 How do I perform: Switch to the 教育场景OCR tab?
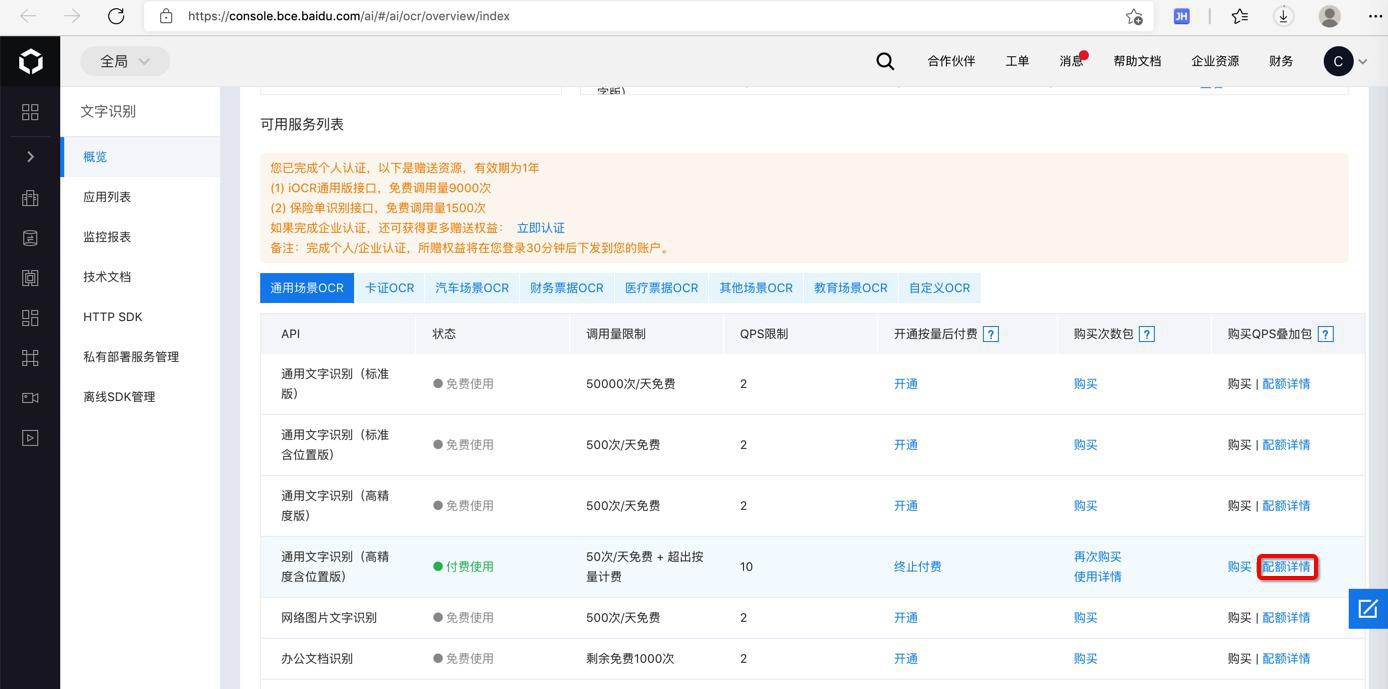click(x=851, y=288)
